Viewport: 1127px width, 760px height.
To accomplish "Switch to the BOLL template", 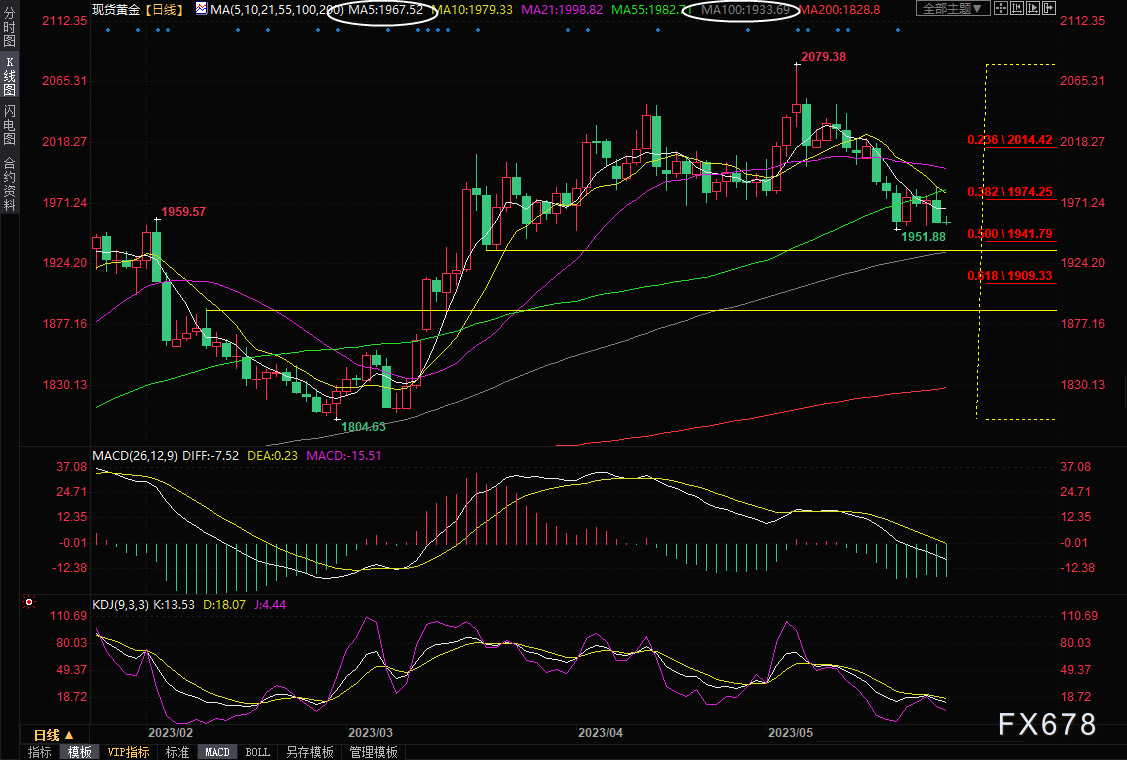I will click(257, 752).
